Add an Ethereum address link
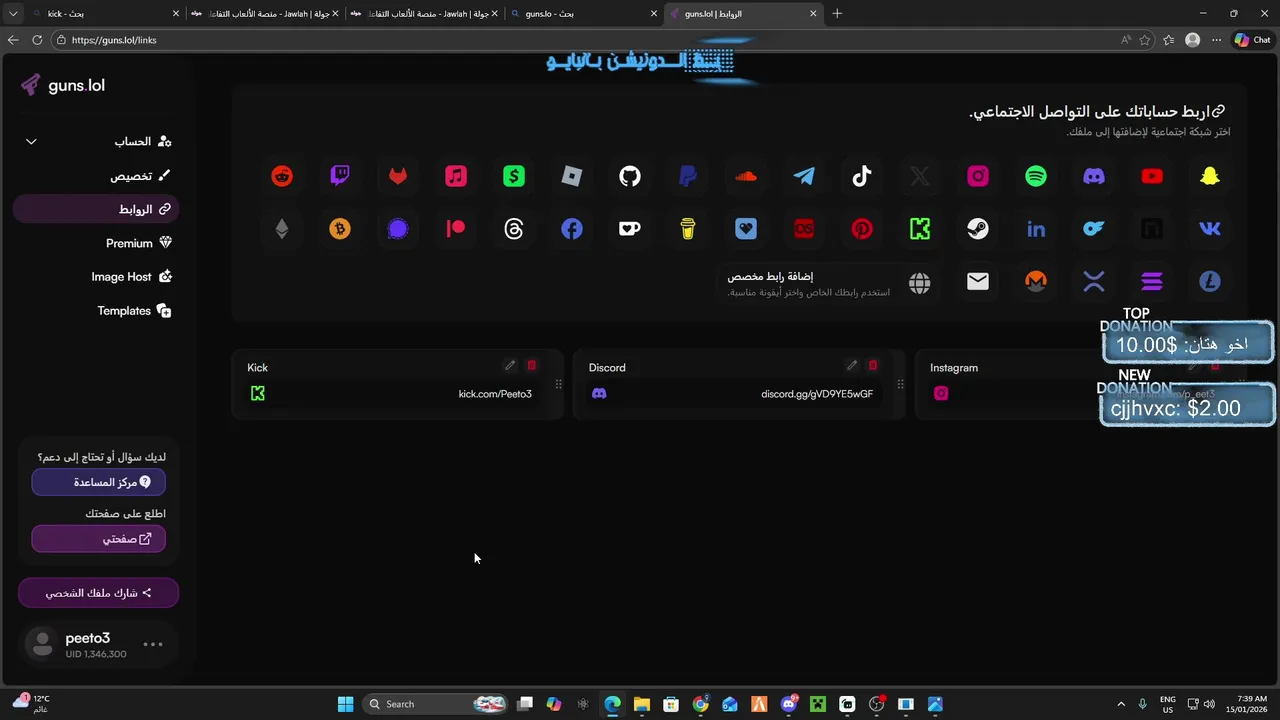This screenshot has width=1280, height=720. coord(282,229)
